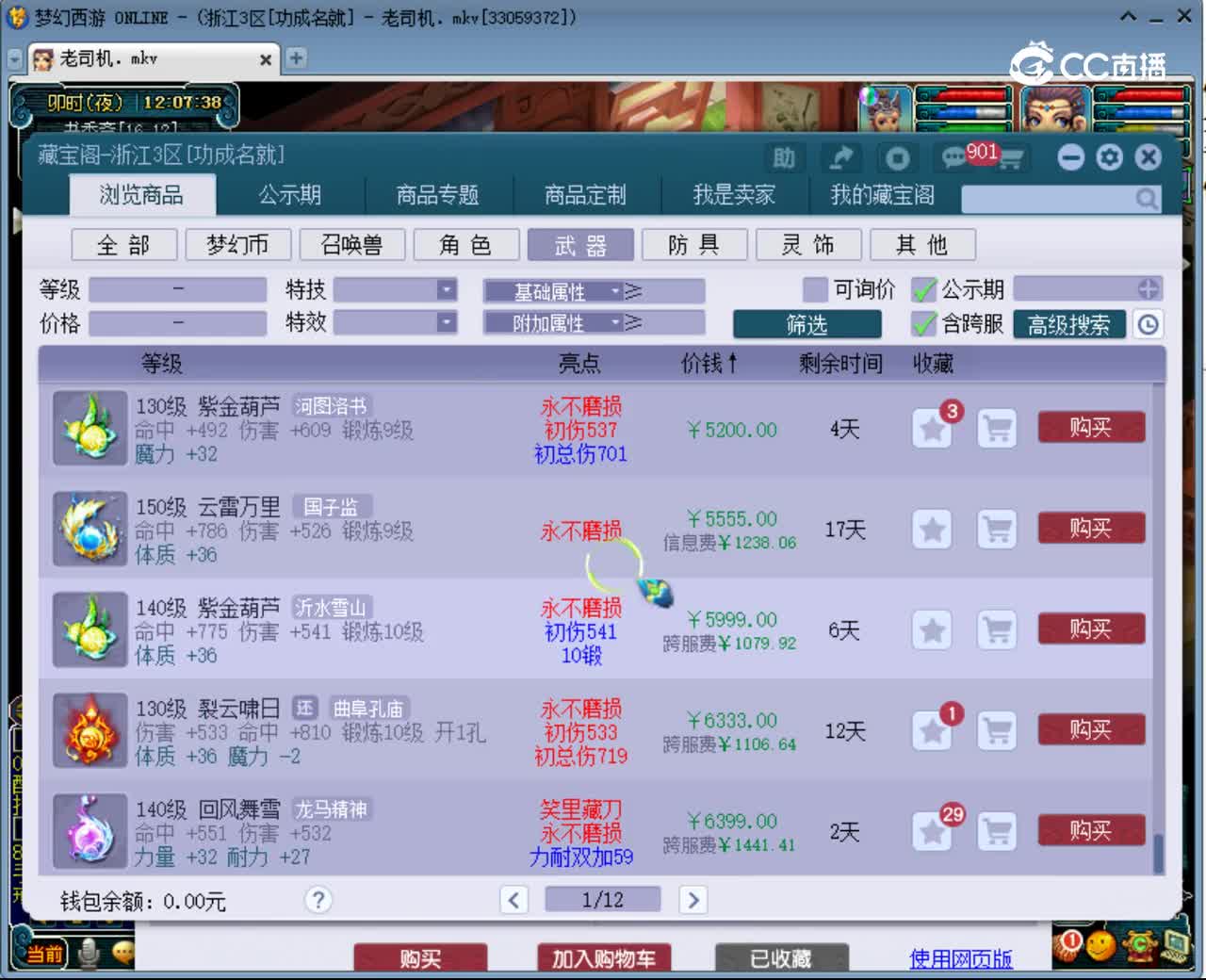Switch to 浏览商品 tab

tap(141, 195)
